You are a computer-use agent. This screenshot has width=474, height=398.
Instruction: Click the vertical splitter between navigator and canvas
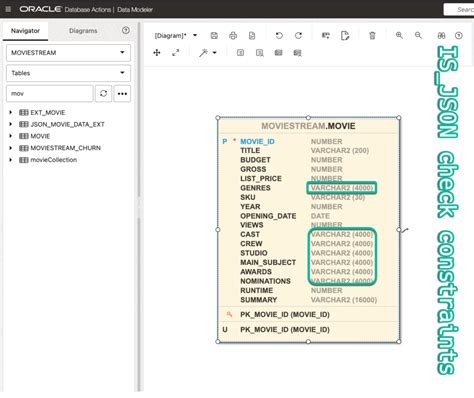(140, 207)
